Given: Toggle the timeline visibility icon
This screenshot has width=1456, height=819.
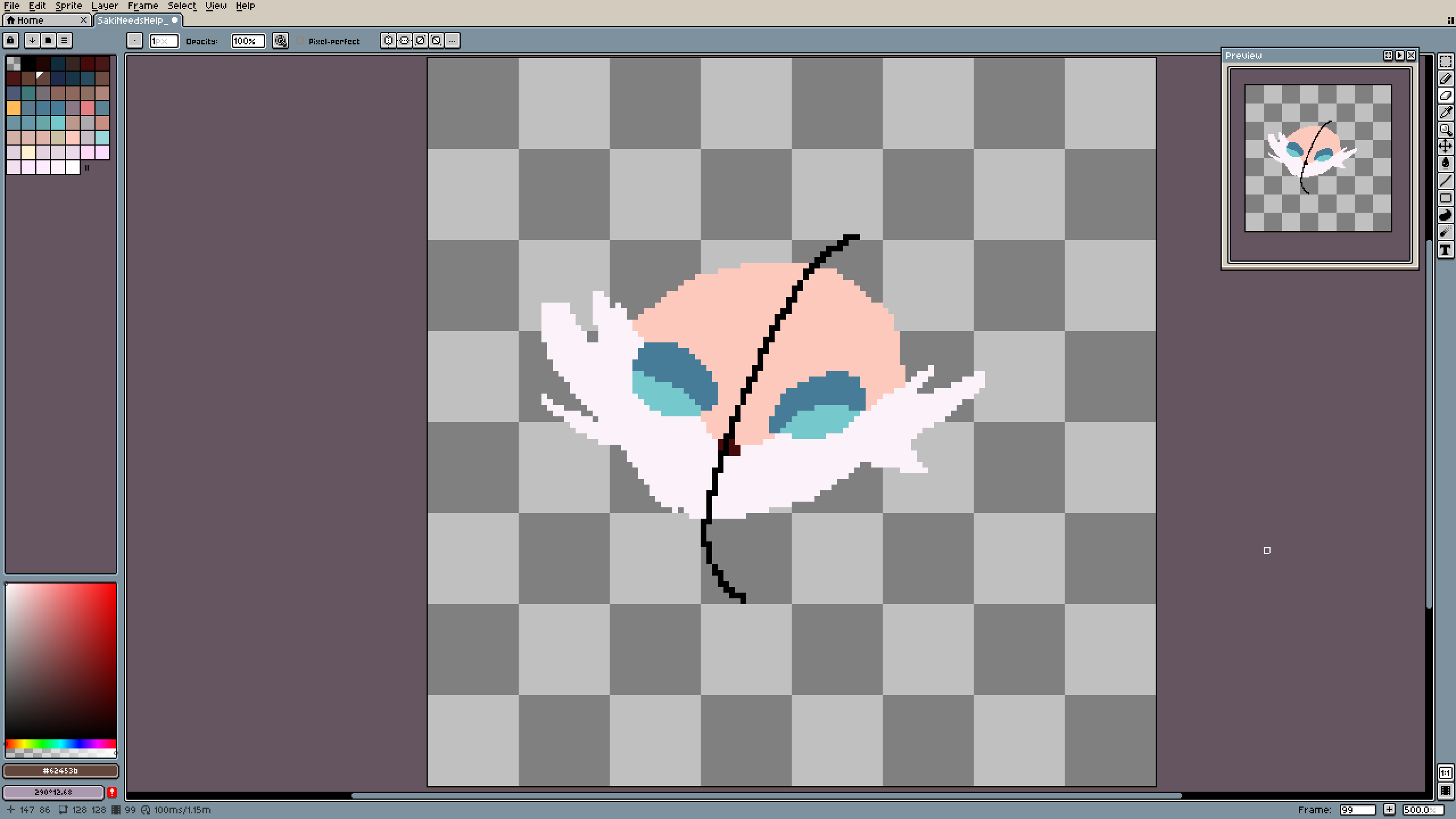Looking at the screenshot, I should pos(1445,791).
